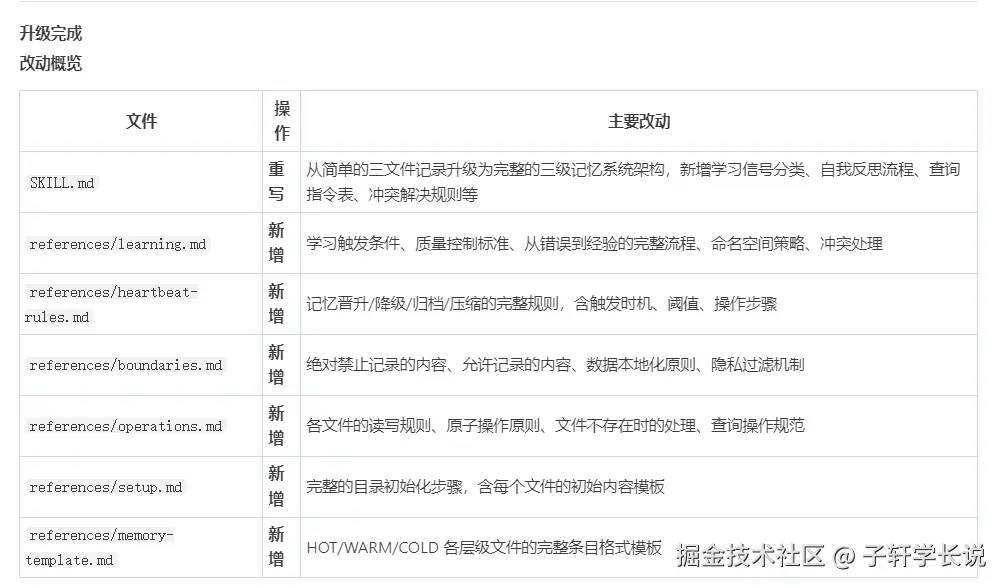1005x588 pixels.
Task: Select references/operations.md file name
Action: click(126, 426)
